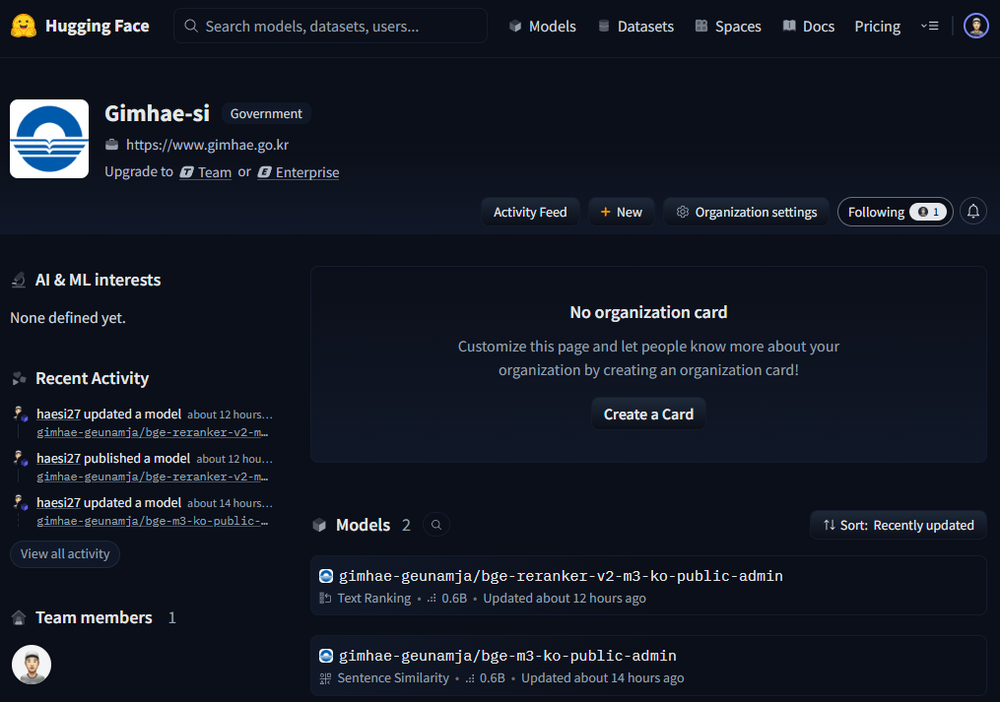Click the Gimhae-si organization name title
This screenshot has width=1000, height=702.
(157, 113)
